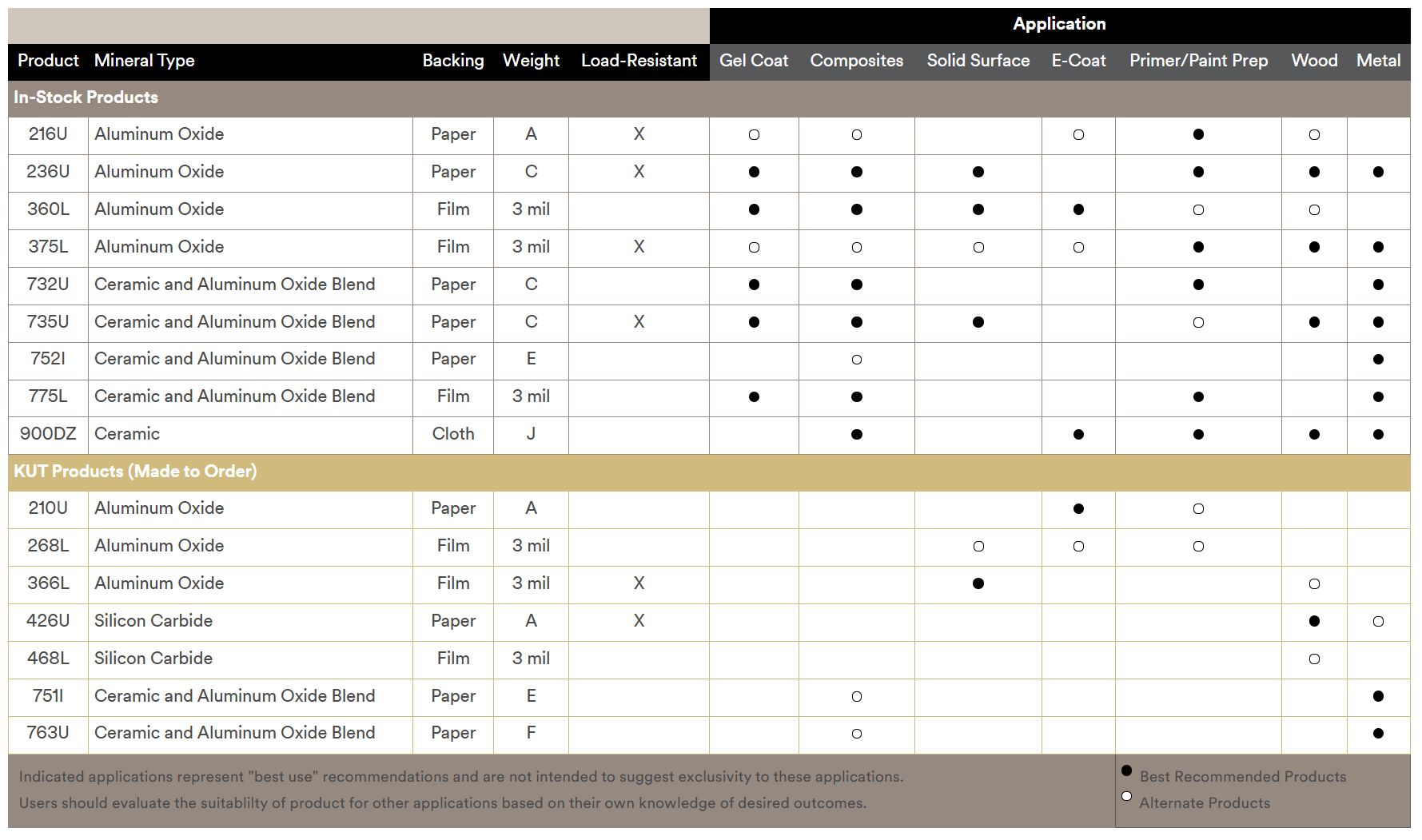Click the Alternate Products legend circle

1126,796
